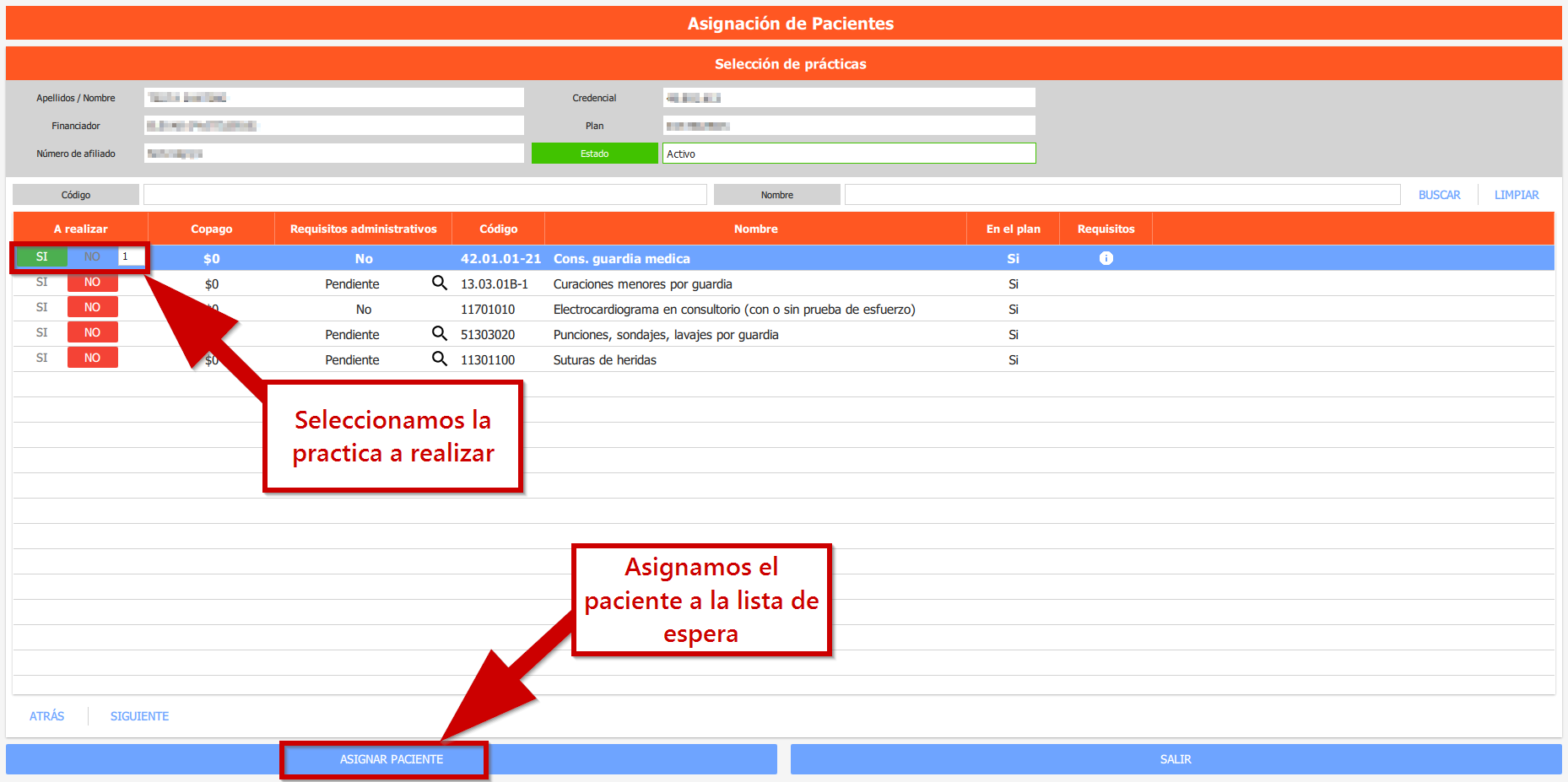The image size is (1568, 782).
Task: Click the Código search input field
Action: point(424,195)
